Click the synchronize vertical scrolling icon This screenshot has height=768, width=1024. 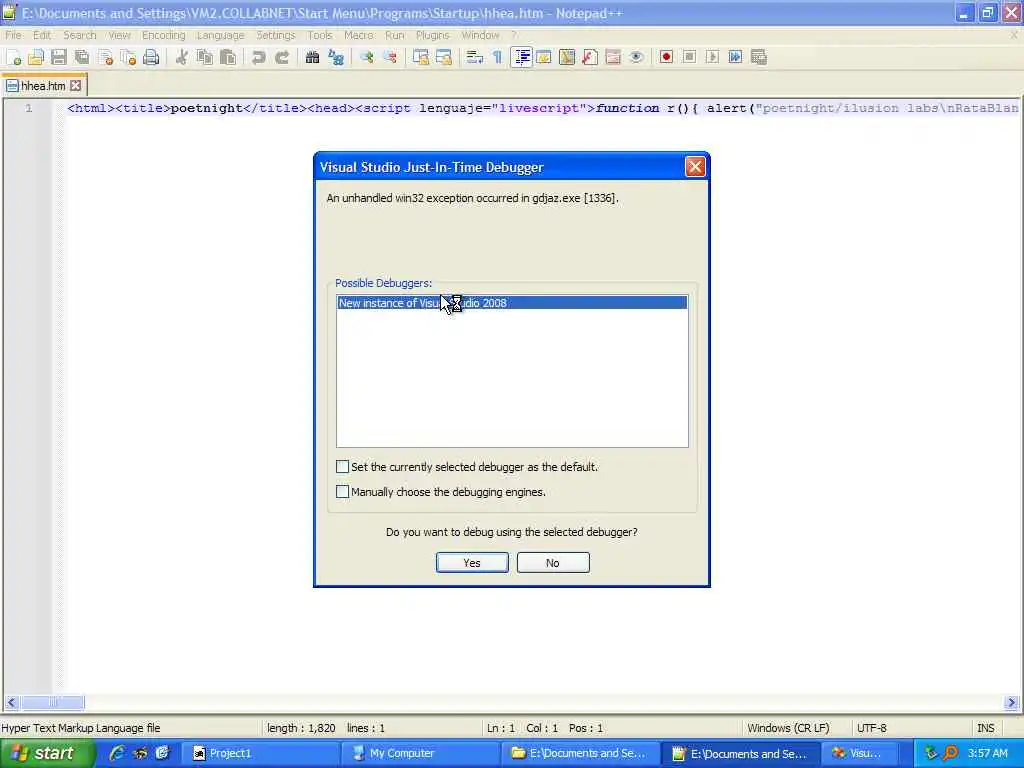click(421, 57)
